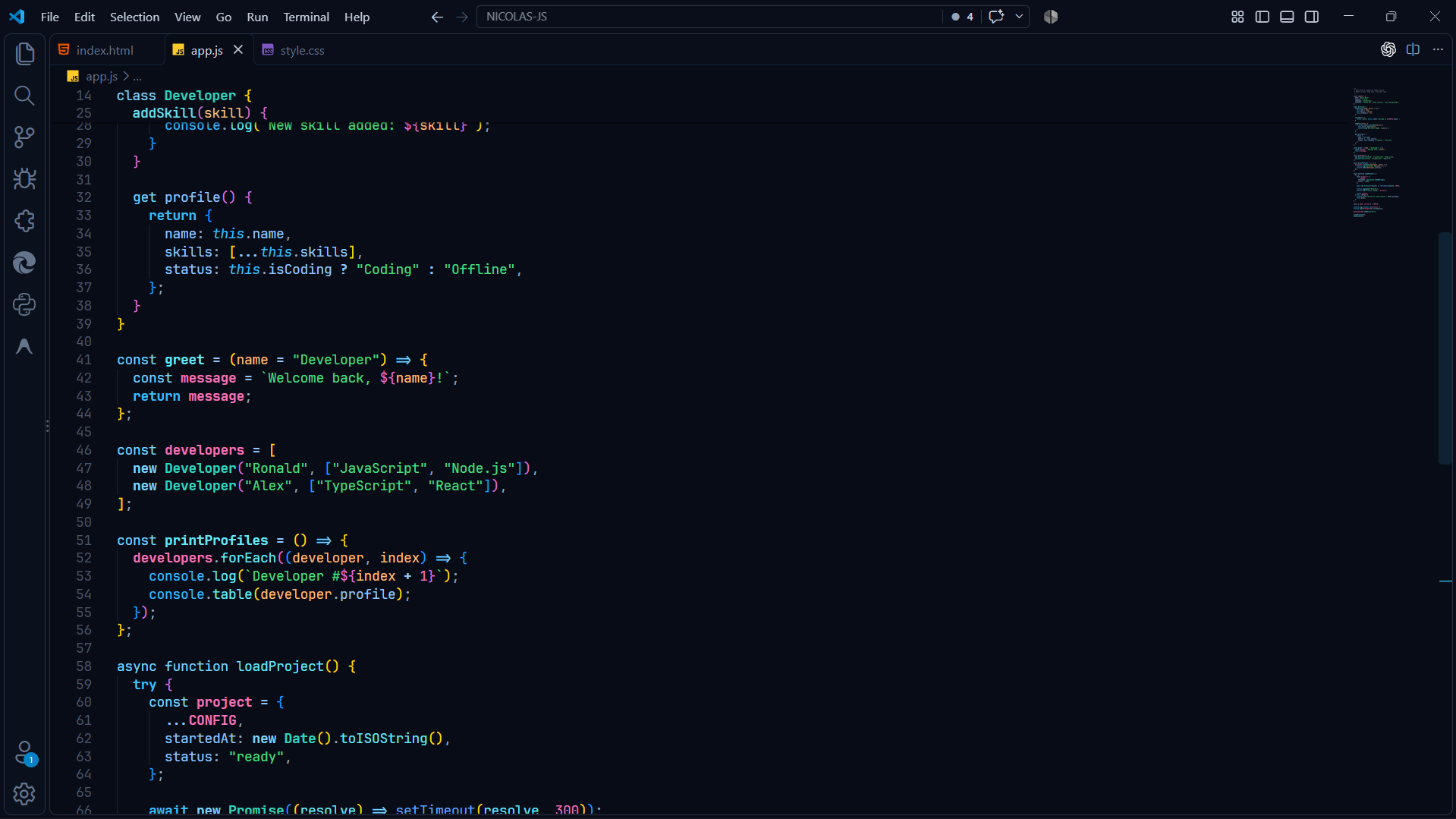
Task: Open the Python extension view
Action: tap(24, 304)
